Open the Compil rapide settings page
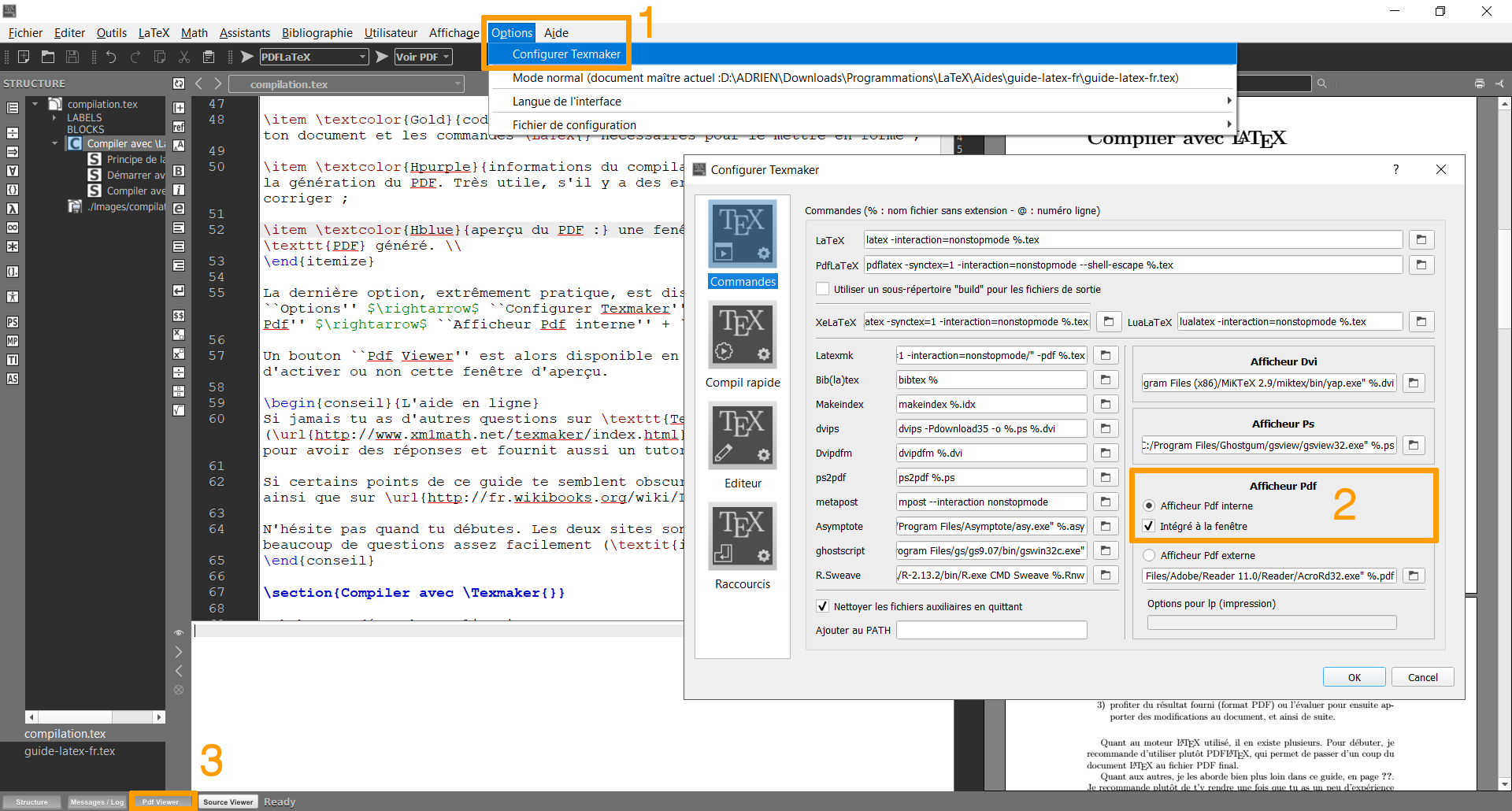This screenshot has width=1512, height=811. pyautogui.click(x=742, y=335)
